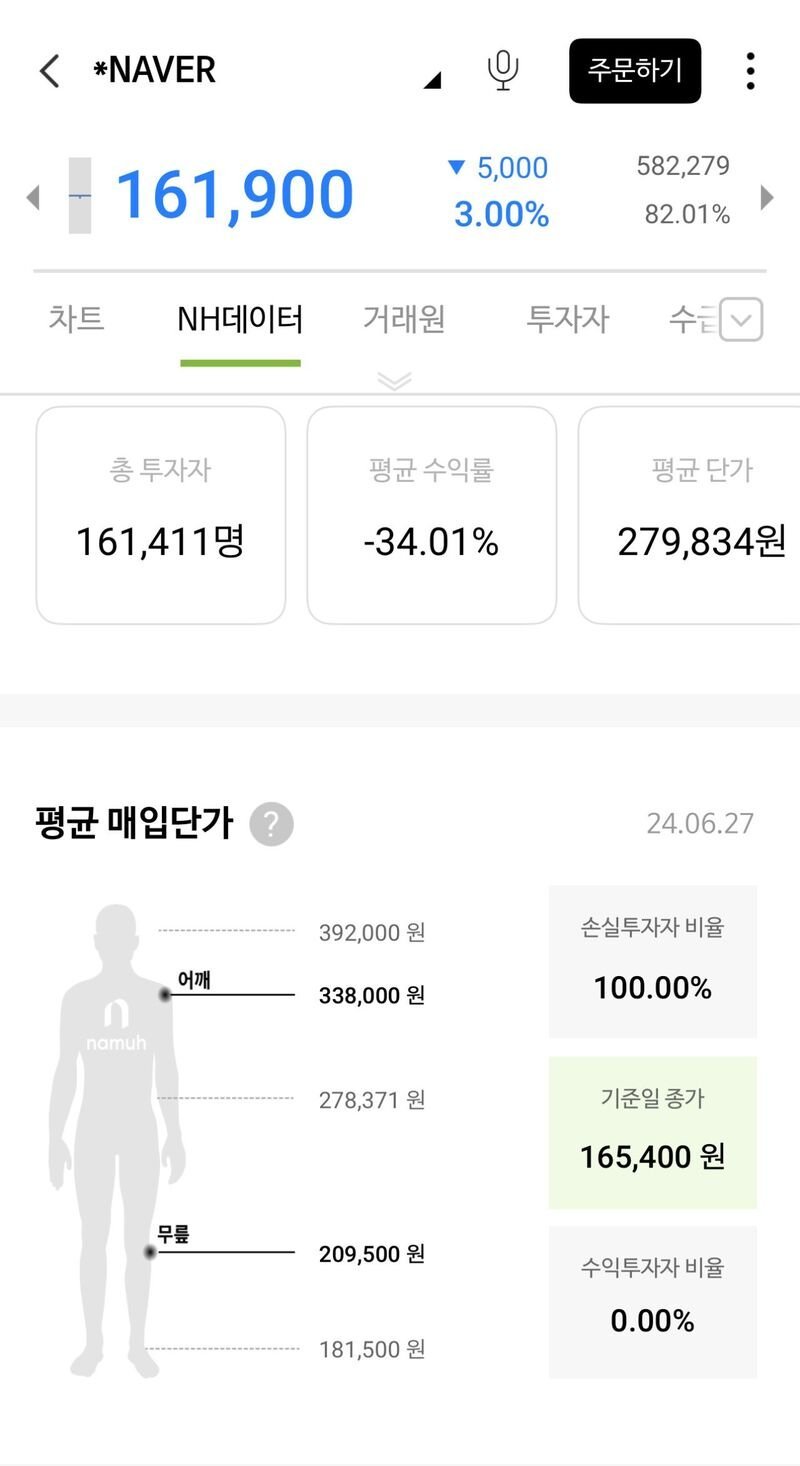Show previous stock with left triangle arrow
800x1466 pixels.
[x=33, y=197]
